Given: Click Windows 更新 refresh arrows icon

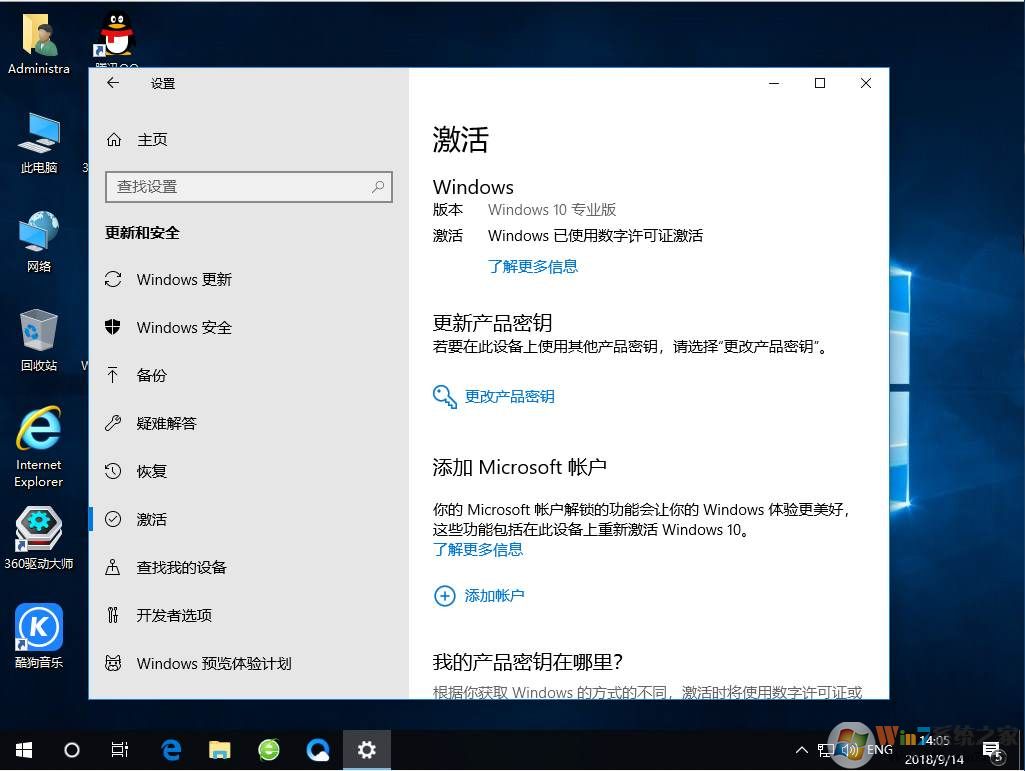Looking at the screenshot, I should coord(113,279).
